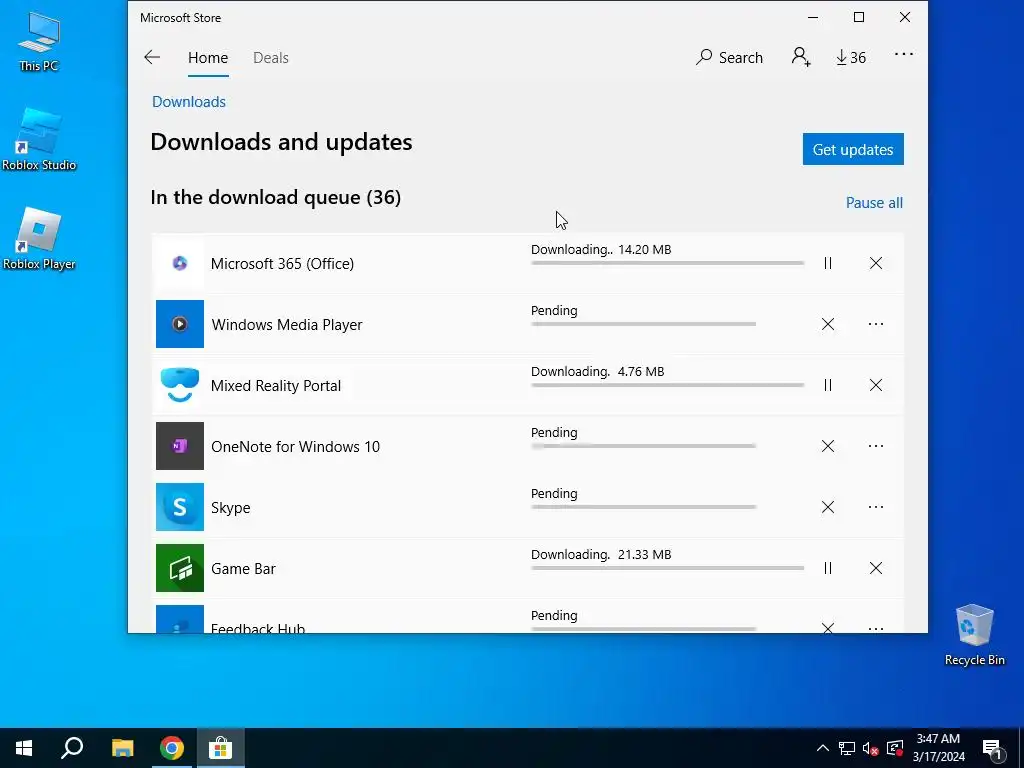The width and height of the screenshot is (1024, 768).
Task: Click the Microsoft Store taskbar icon
Action: coord(221,748)
